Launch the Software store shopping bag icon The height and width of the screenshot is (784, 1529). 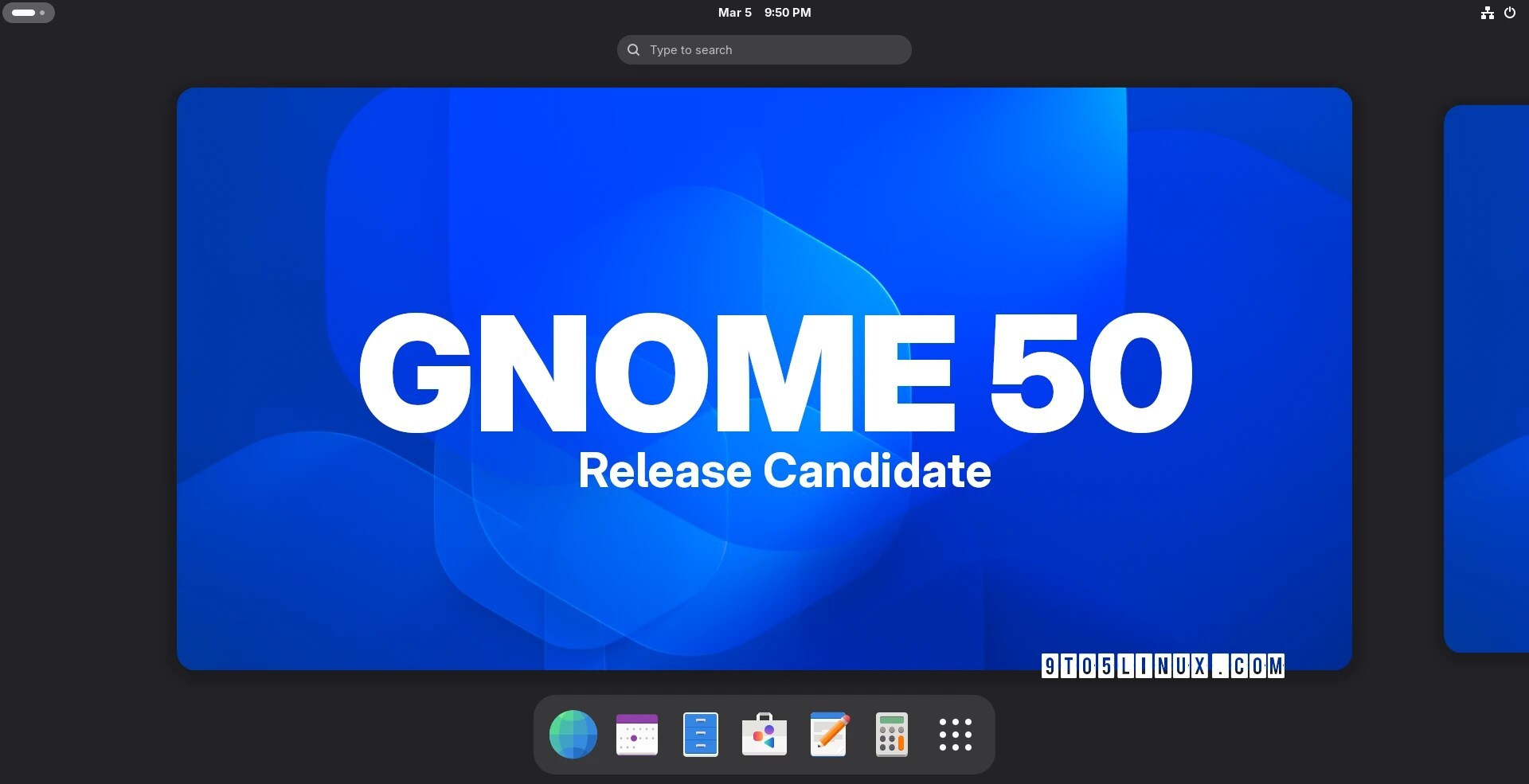[764, 734]
